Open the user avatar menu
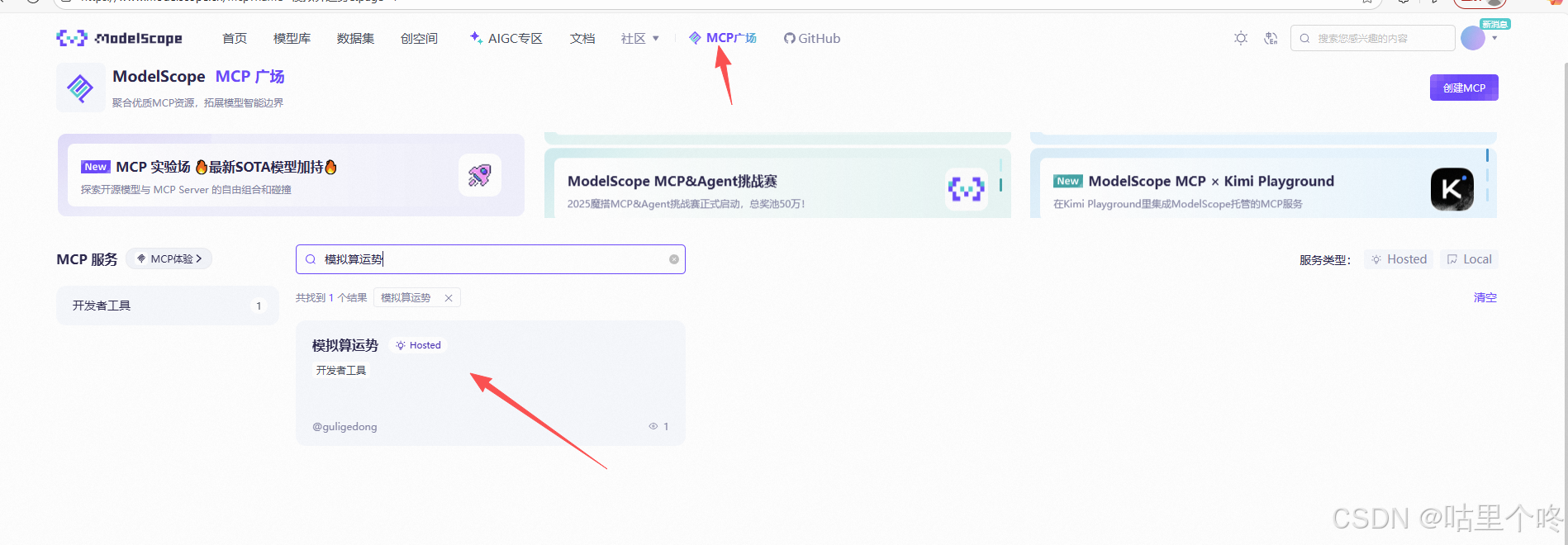Viewport: 1568px width, 545px height. [x=1473, y=38]
